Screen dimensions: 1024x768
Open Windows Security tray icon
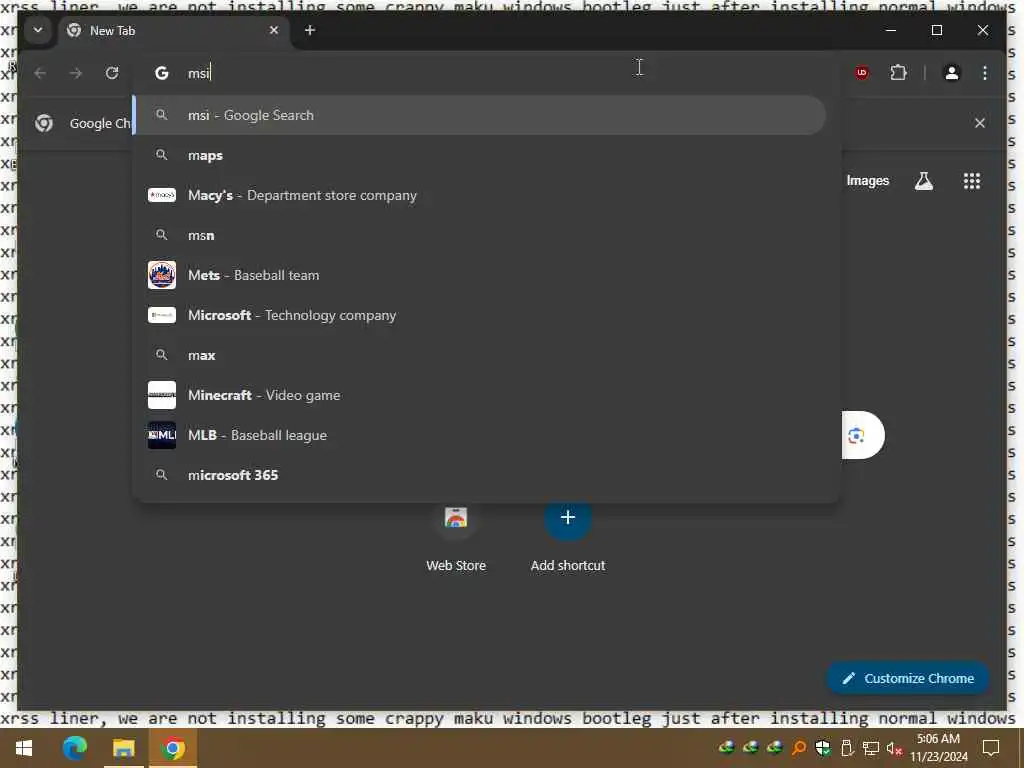click(x=823, y=748)
